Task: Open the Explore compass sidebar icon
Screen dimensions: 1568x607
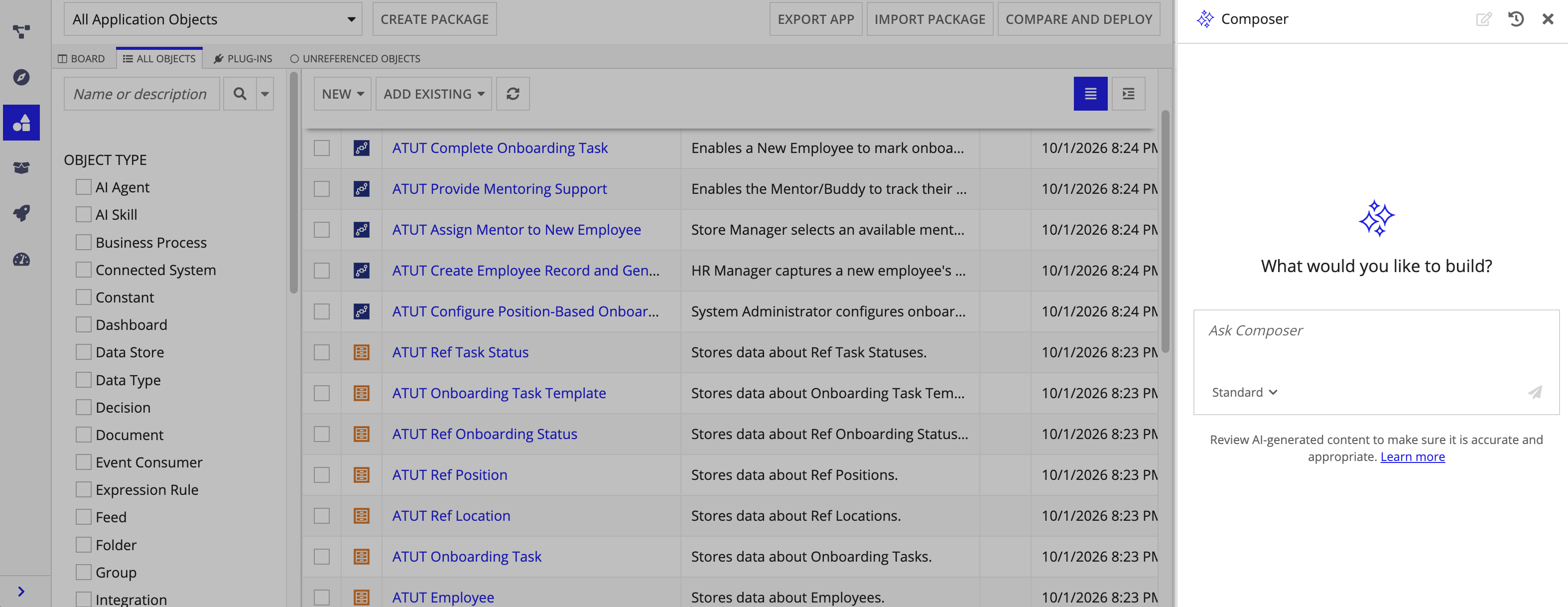Action: (21, 77)
